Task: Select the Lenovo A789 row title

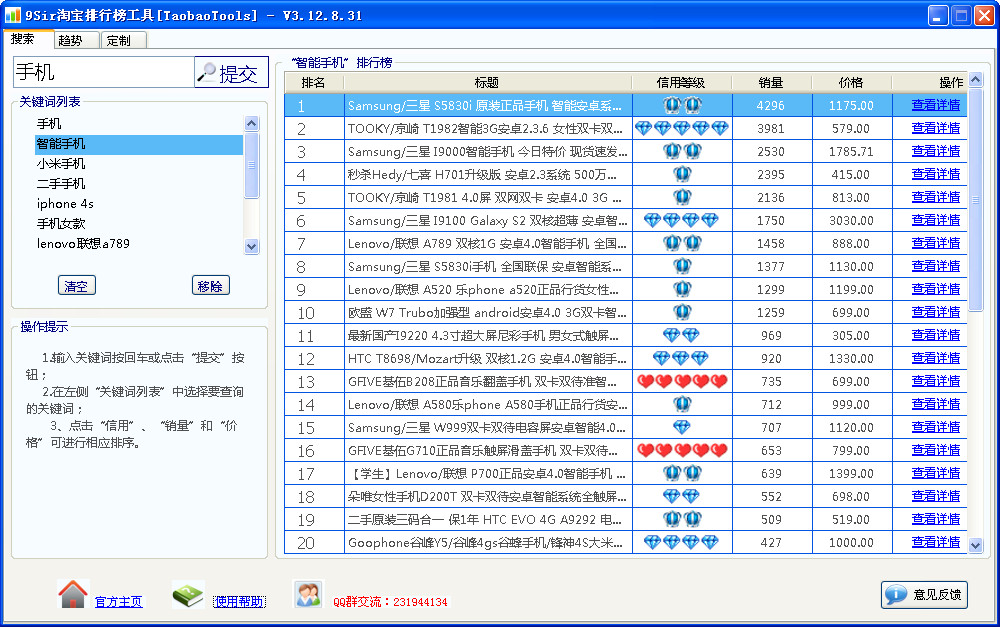Action: (x=487, y=244)
